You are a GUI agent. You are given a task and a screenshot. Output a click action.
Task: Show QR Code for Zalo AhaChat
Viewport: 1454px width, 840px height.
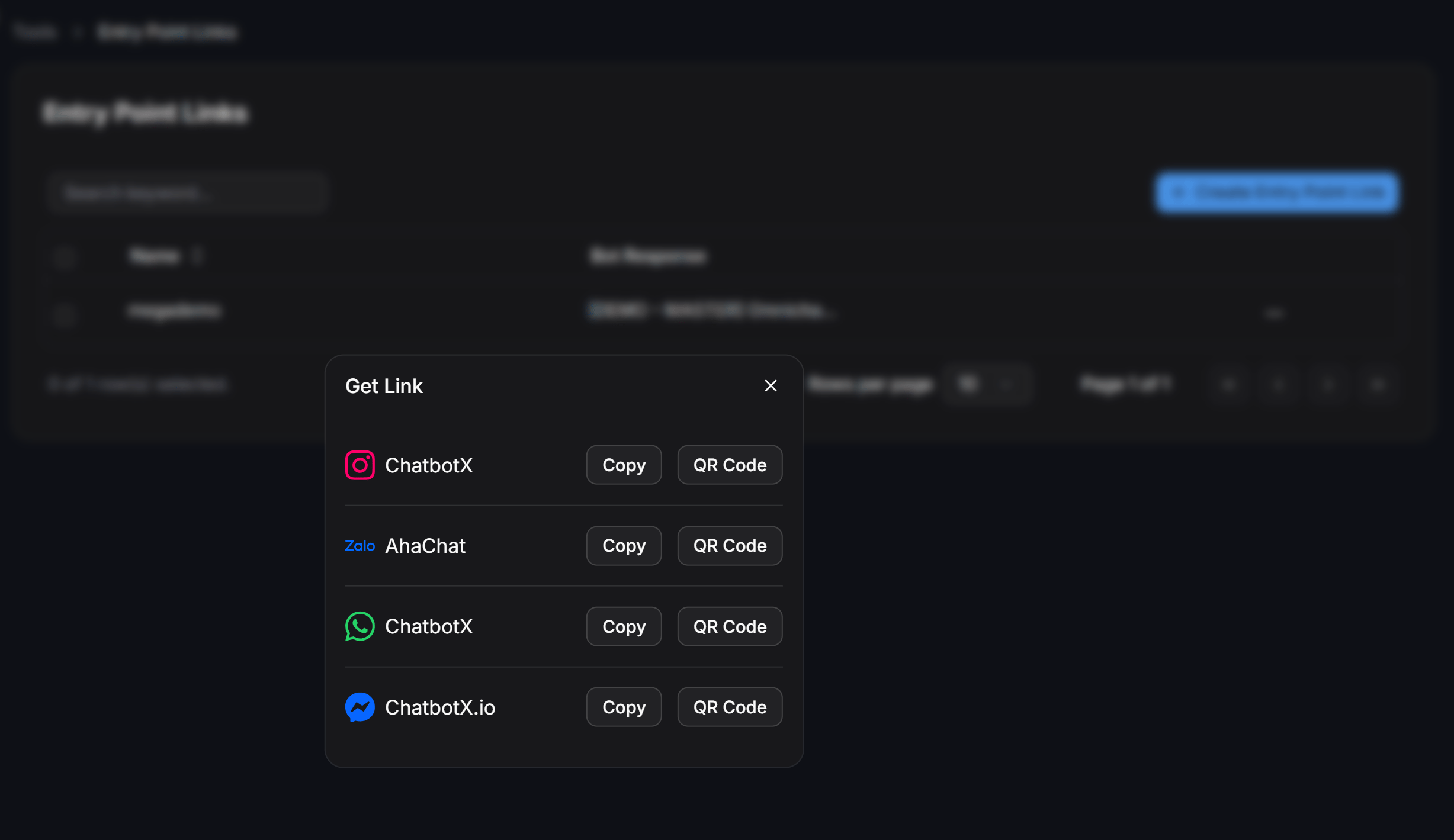pyautogui.click(x=730, y=546)
